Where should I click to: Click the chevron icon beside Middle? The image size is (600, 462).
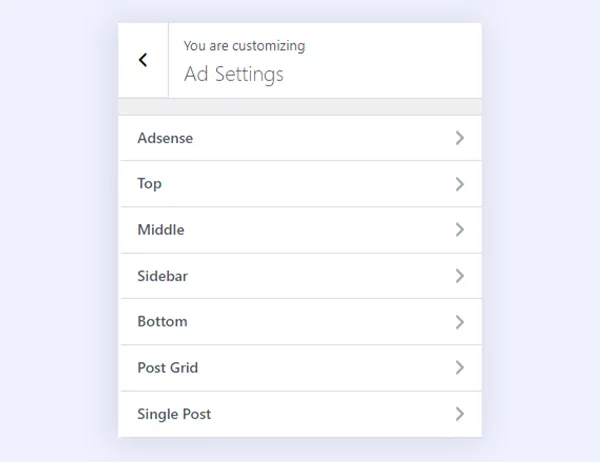tap(460, 230)
